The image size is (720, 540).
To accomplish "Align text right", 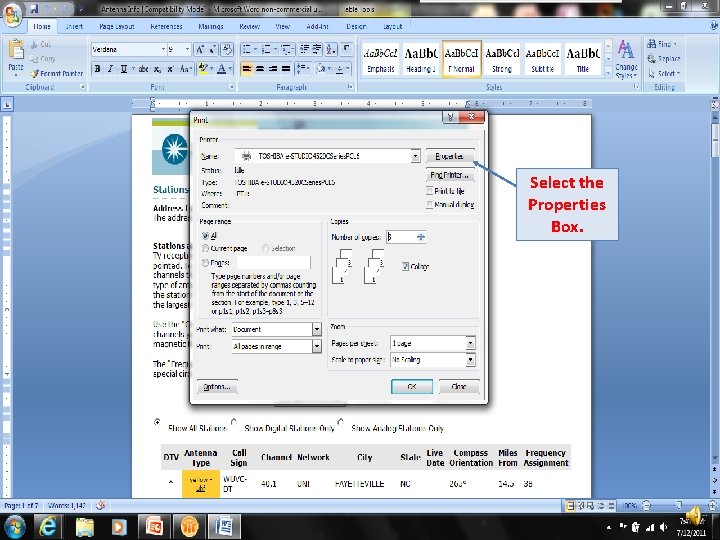I will click(273, 69).
